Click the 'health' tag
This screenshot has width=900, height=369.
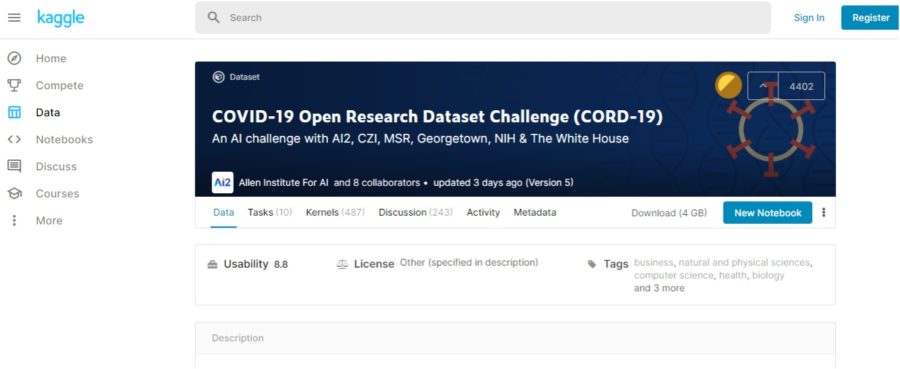coord(733,275)
